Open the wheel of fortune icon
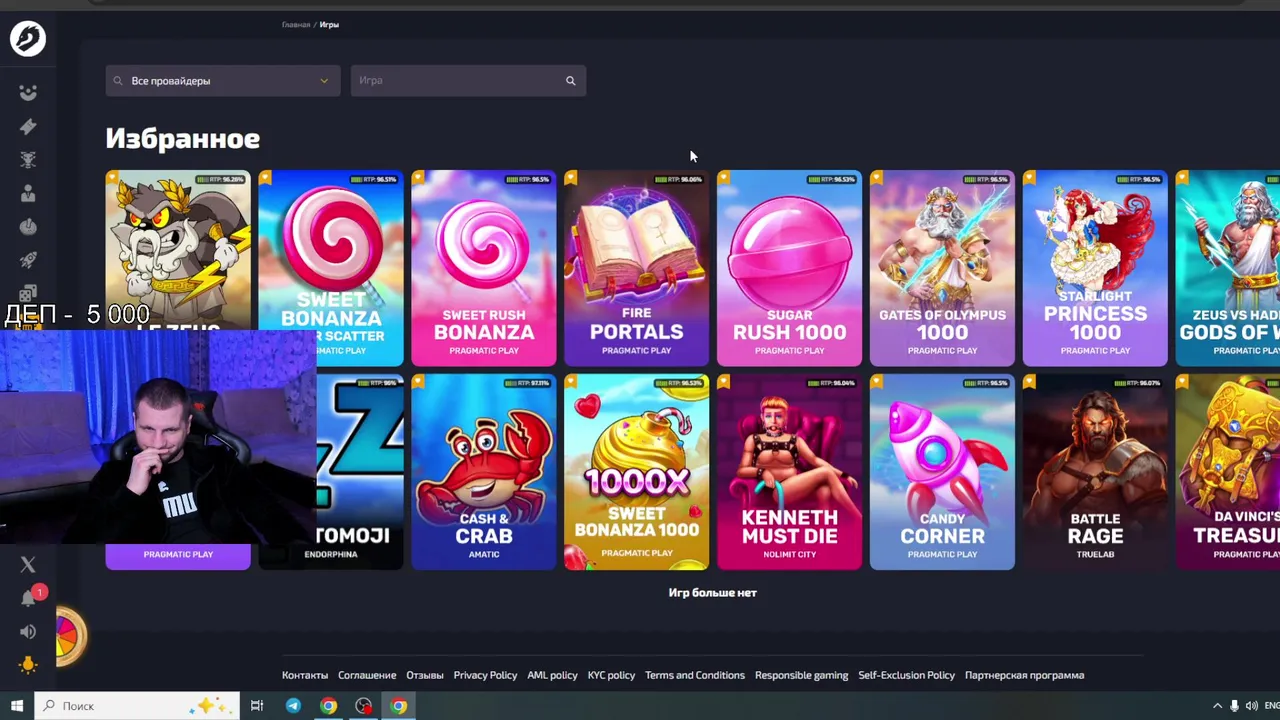The image size is (1280, 720). tap(70, 637)
